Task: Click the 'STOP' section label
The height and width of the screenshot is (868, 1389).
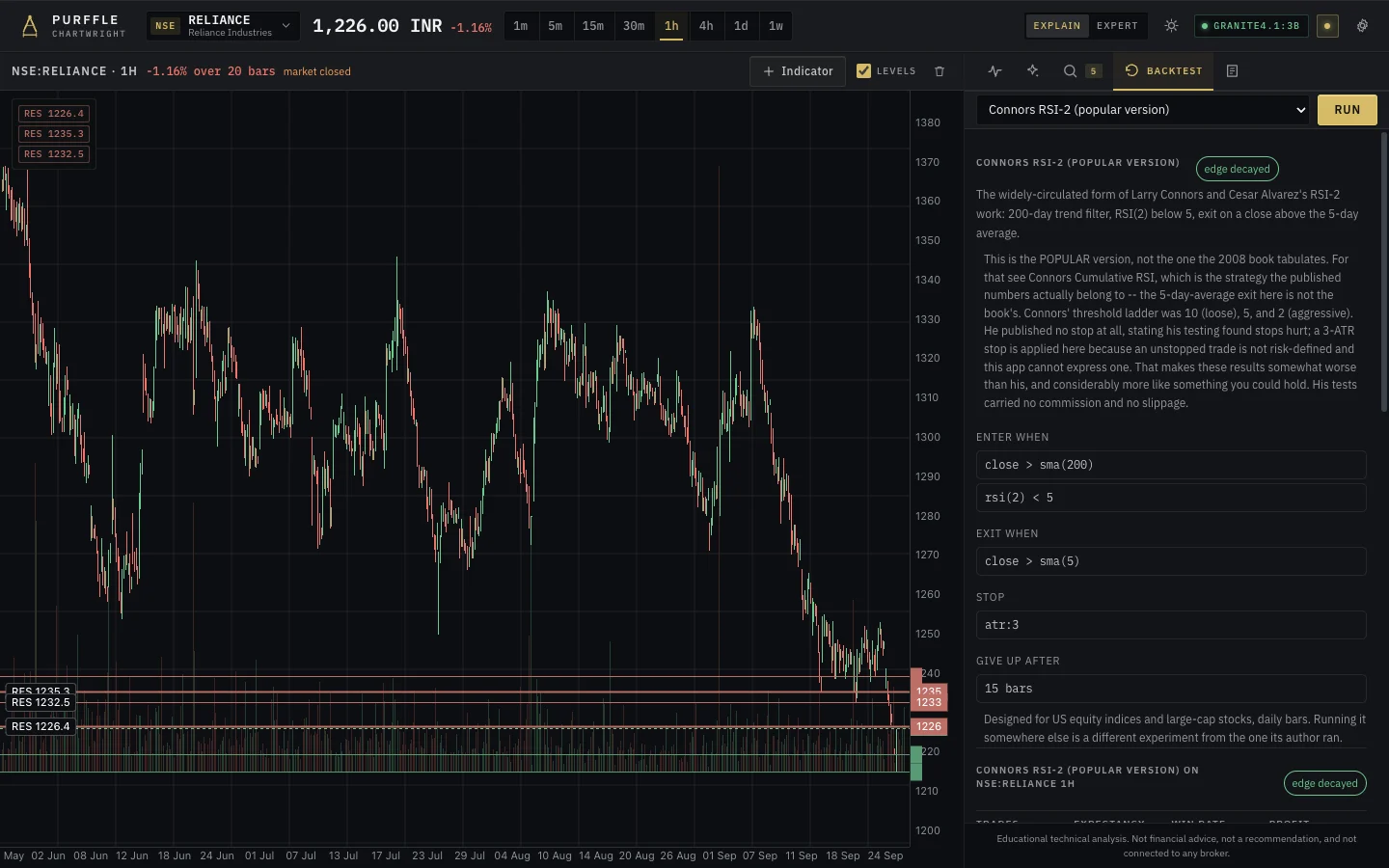Action: click(x=991, y=597)
